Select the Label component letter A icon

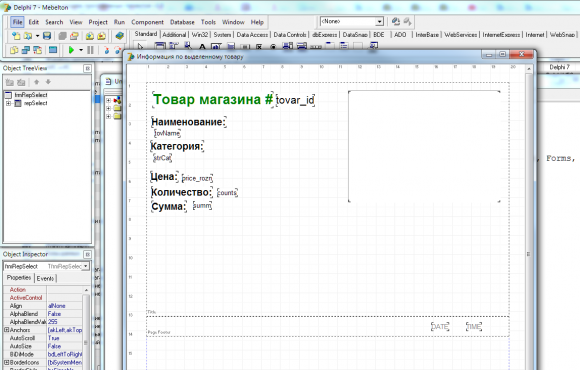tap(202, 47)
